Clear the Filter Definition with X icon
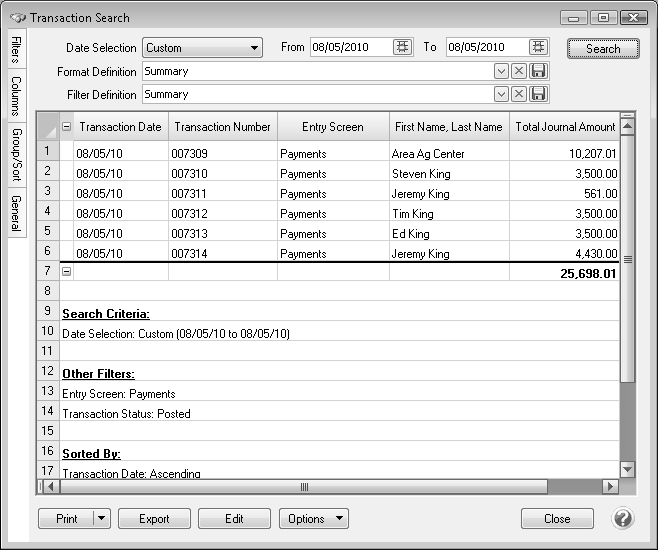Viewport: 658px width, 550px height. coord(519,94)
